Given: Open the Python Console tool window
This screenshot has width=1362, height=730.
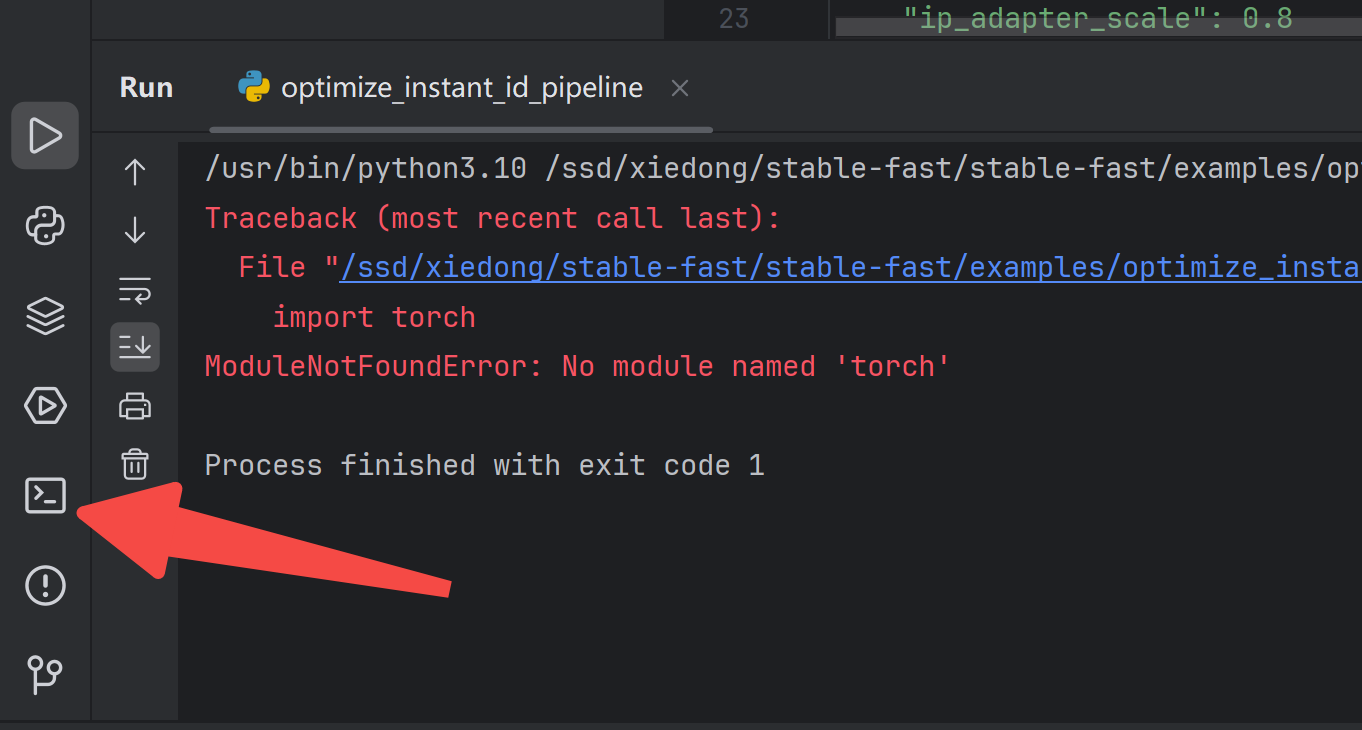Looking at the screenshot, I should click(x=45, y=226).
